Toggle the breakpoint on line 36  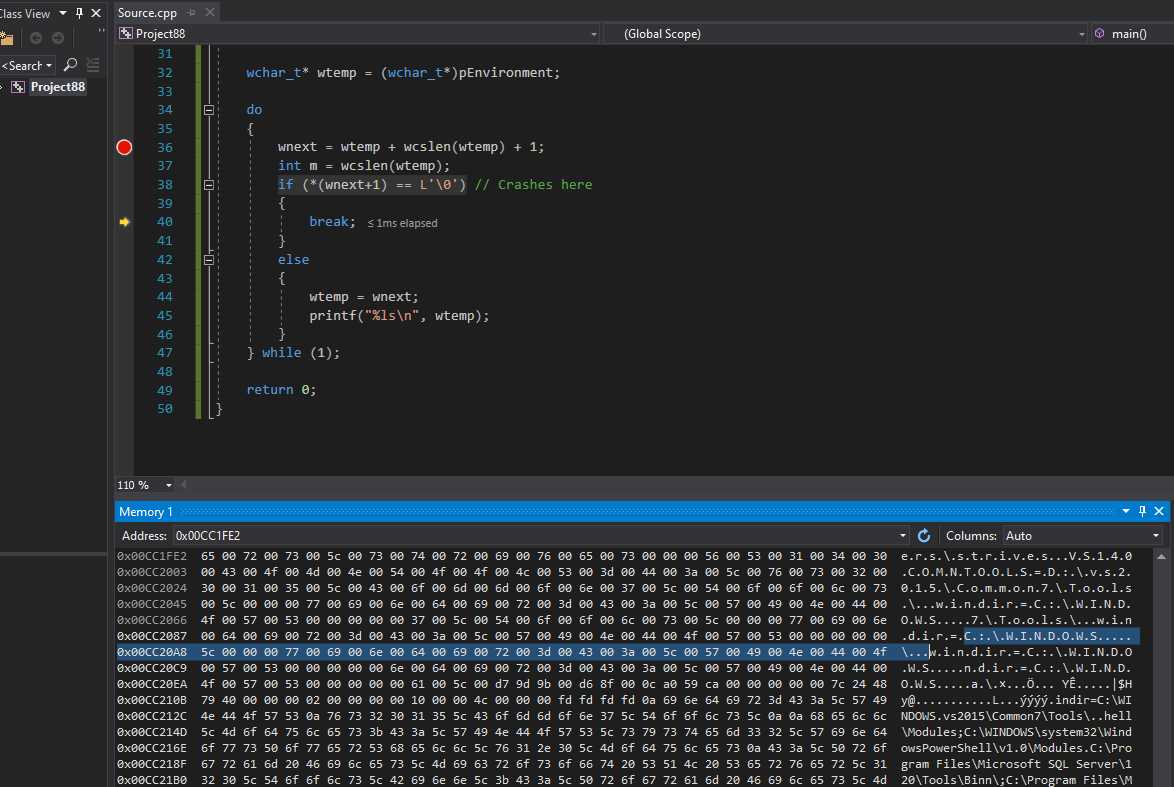tap(124, 147)
